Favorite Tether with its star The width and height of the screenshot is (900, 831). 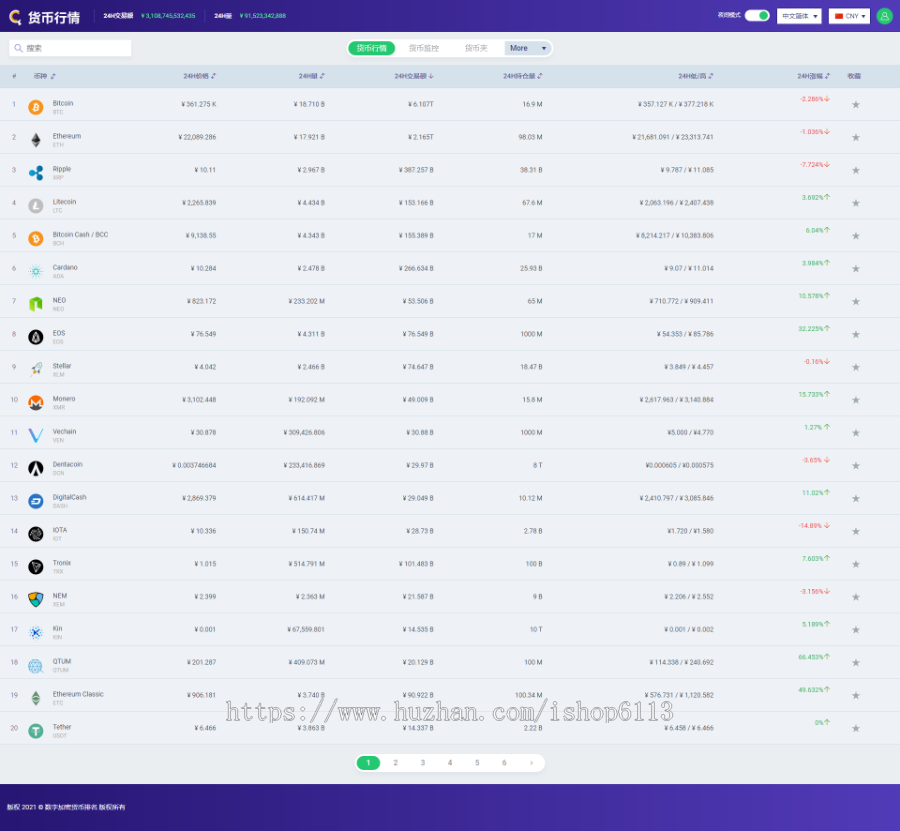coord(855,728)
